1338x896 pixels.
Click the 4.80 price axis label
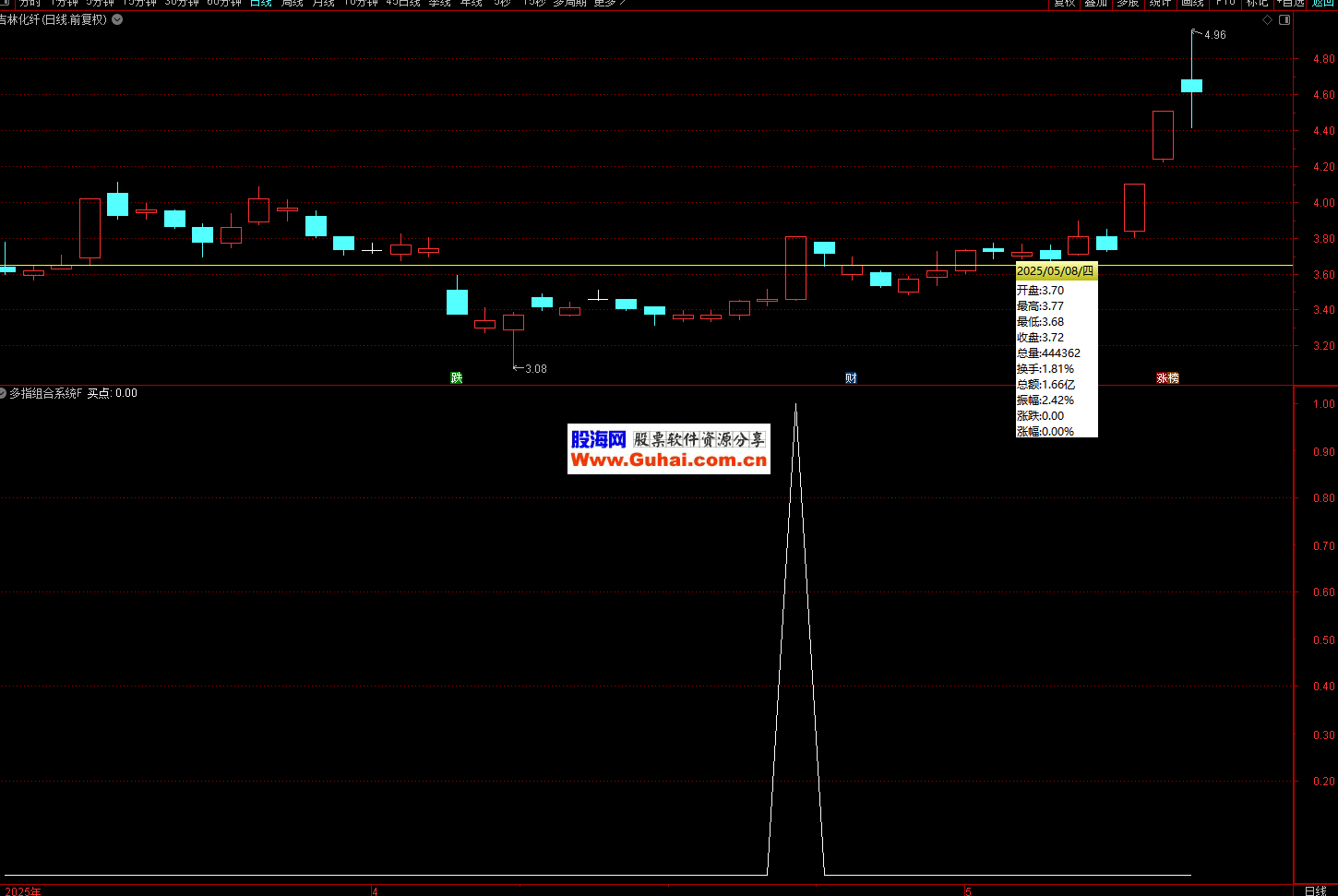pos(1323,59)
